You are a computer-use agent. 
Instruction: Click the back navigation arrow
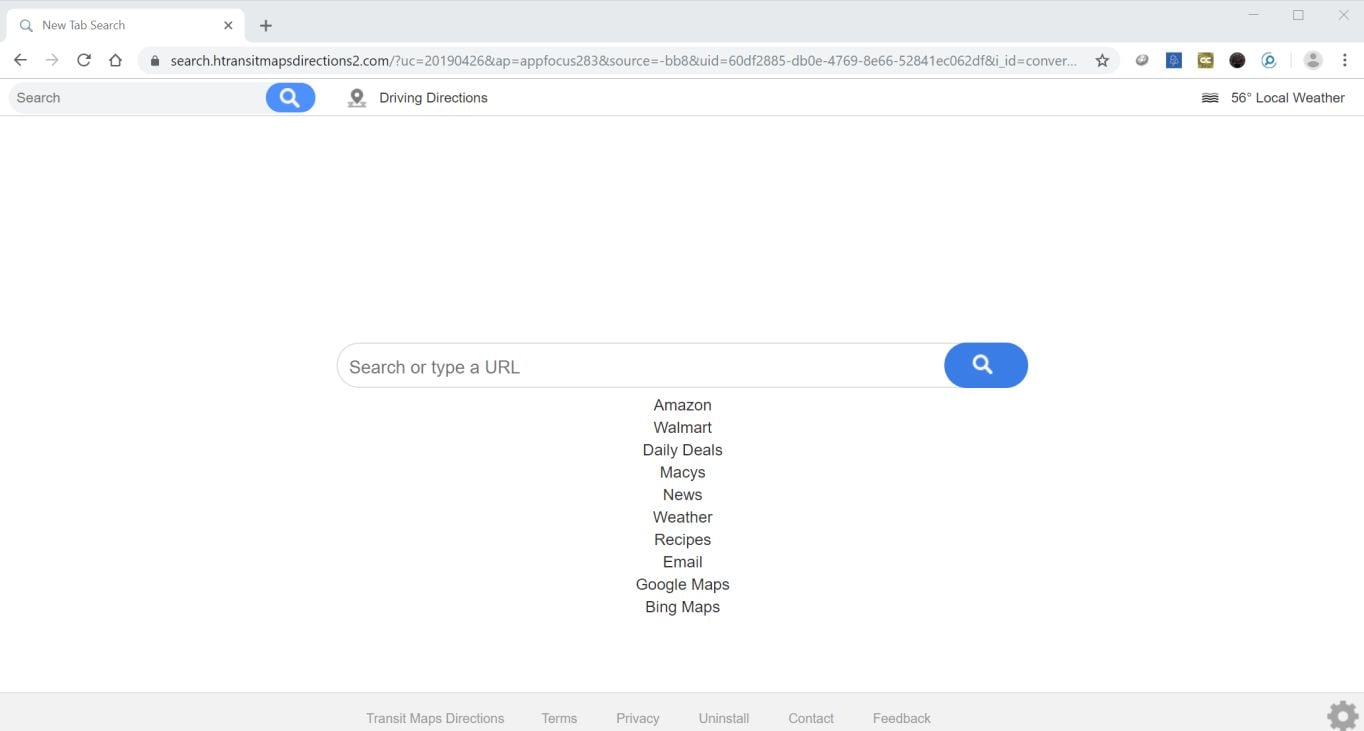[x=20, y=60]
